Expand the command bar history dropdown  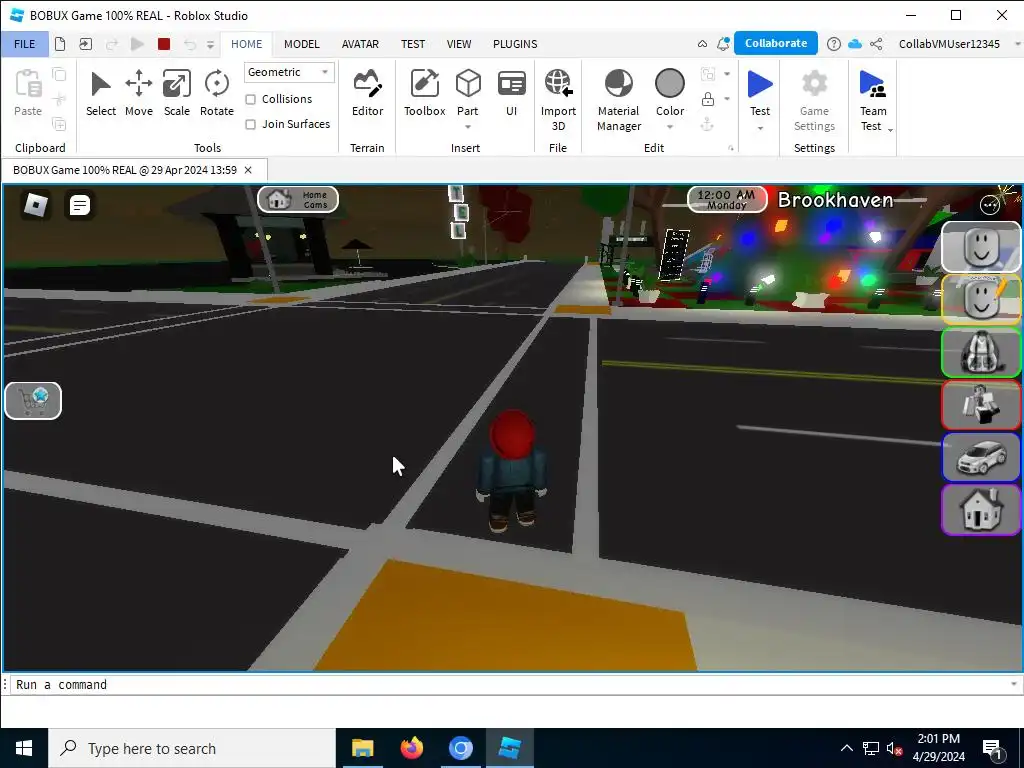click(1014, 684)
